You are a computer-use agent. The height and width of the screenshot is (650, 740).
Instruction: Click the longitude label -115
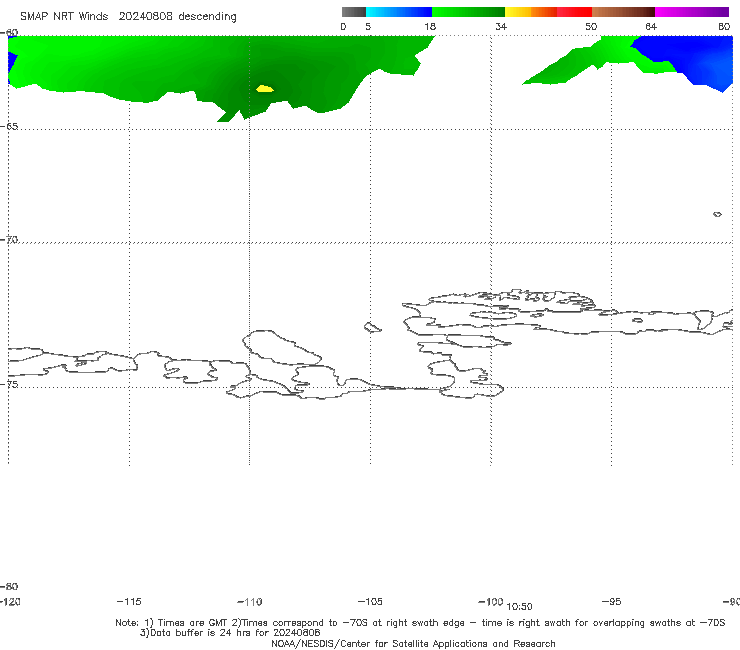(129, 602)
